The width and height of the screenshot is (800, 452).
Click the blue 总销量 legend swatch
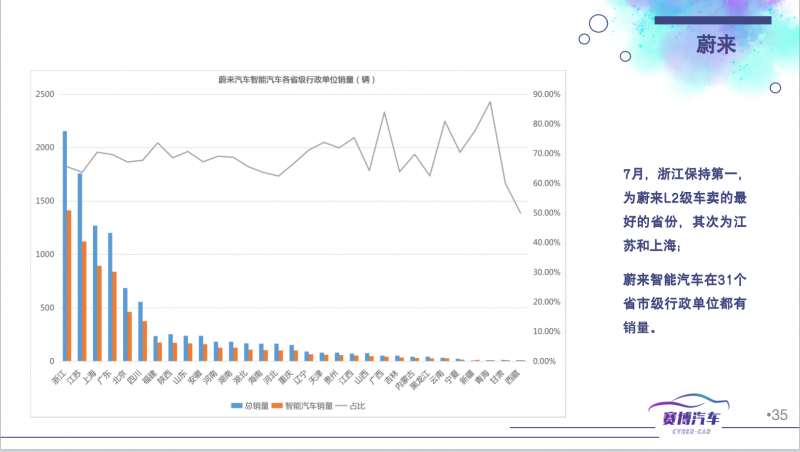coord(236,406)
